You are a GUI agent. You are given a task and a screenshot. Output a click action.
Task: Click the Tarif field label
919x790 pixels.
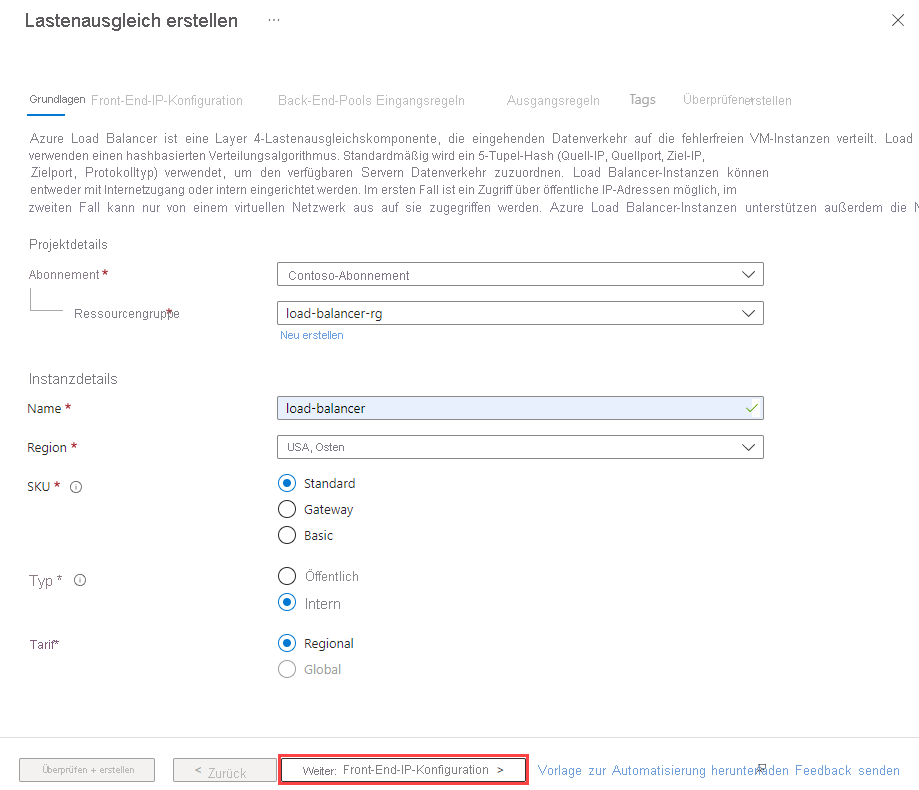(x=44, y=645)
